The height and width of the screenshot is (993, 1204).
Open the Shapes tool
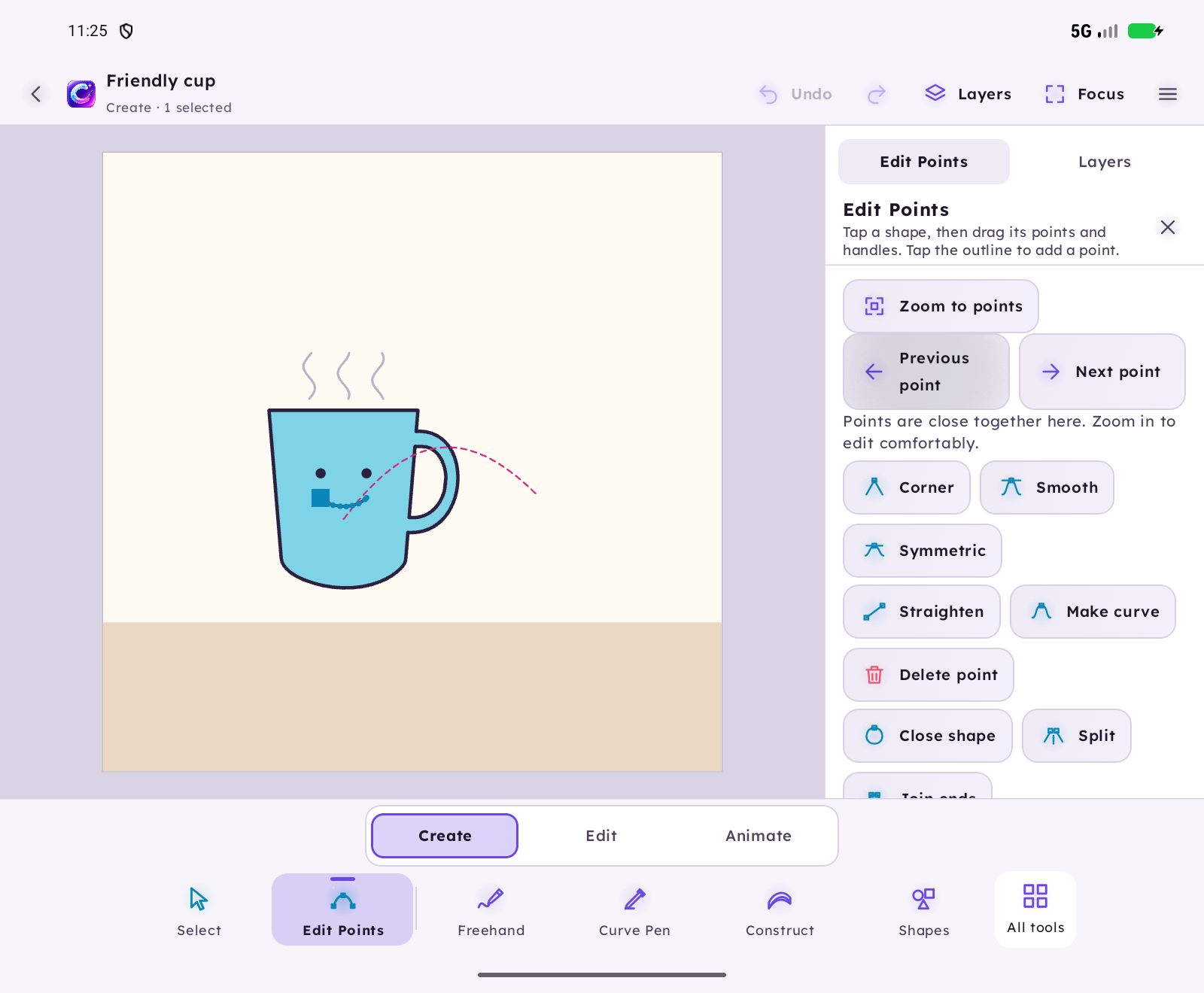click(x=923, y=910)
